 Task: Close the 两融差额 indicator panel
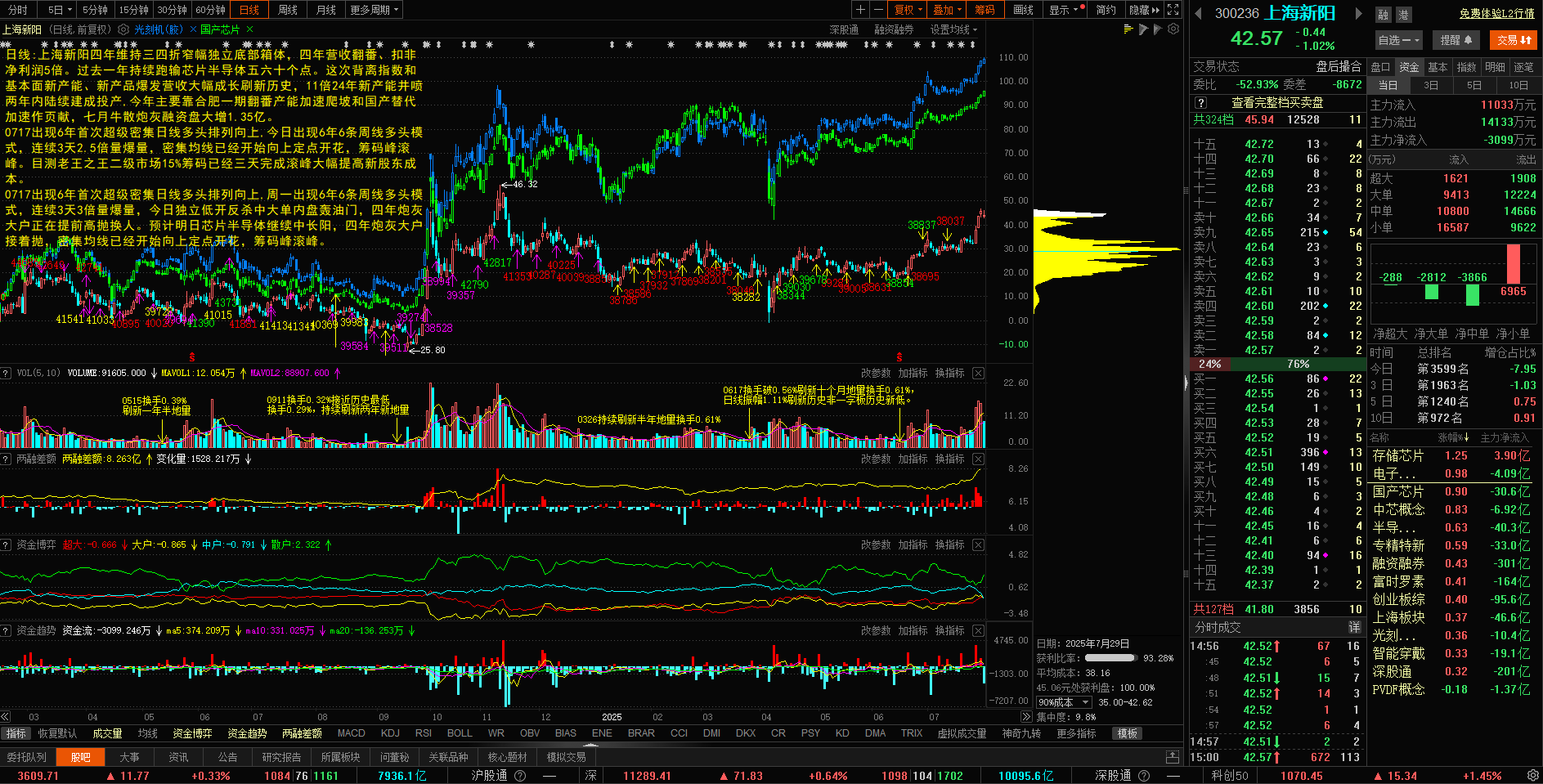(978, 459)
